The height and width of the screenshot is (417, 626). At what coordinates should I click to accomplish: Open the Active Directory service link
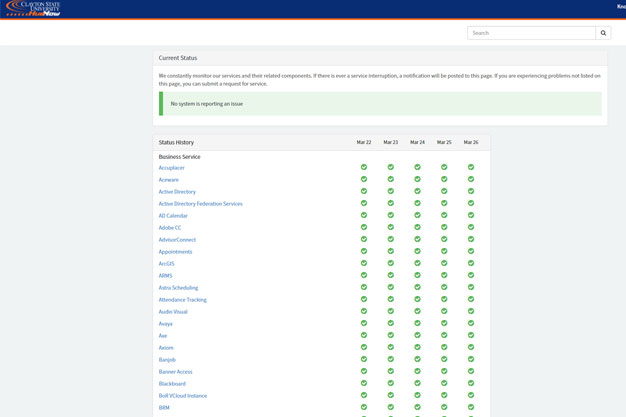tap(177, 192)
